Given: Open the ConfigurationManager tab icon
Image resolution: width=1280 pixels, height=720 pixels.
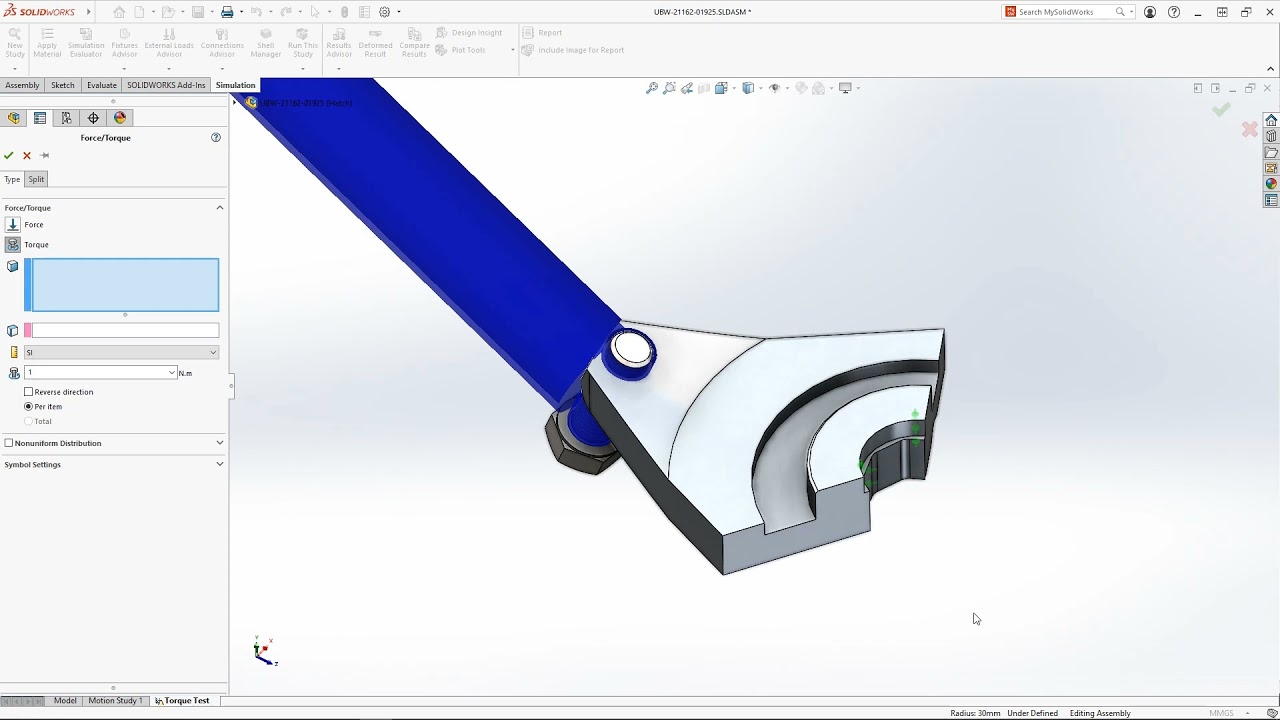Looking at the screenshot, I should pos(67,118).
